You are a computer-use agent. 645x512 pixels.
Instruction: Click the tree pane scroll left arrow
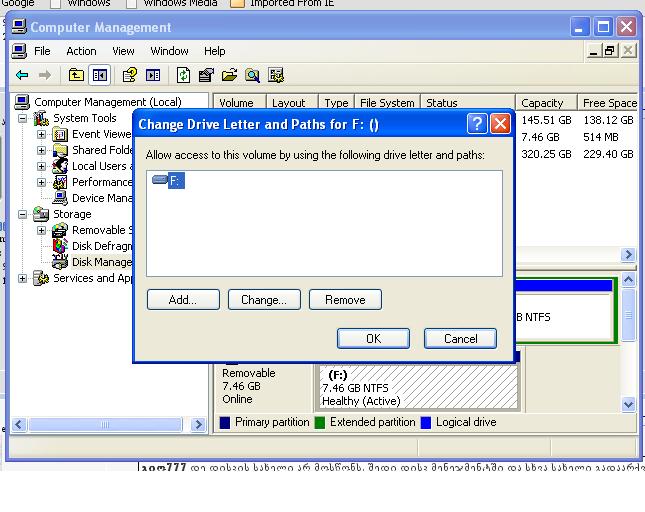(19, 424)
